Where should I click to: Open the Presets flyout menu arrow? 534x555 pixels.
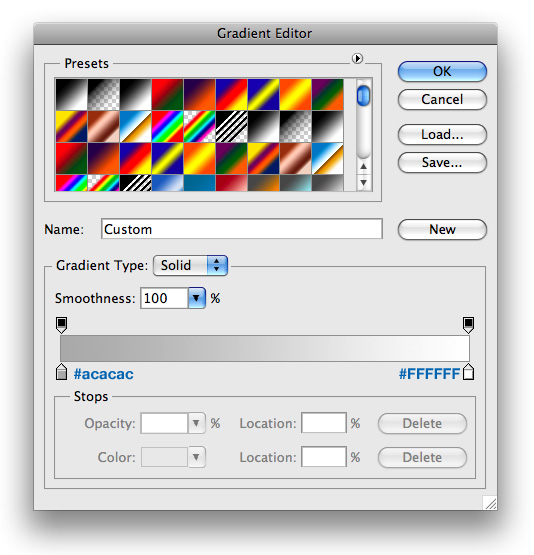pos(357,58)
